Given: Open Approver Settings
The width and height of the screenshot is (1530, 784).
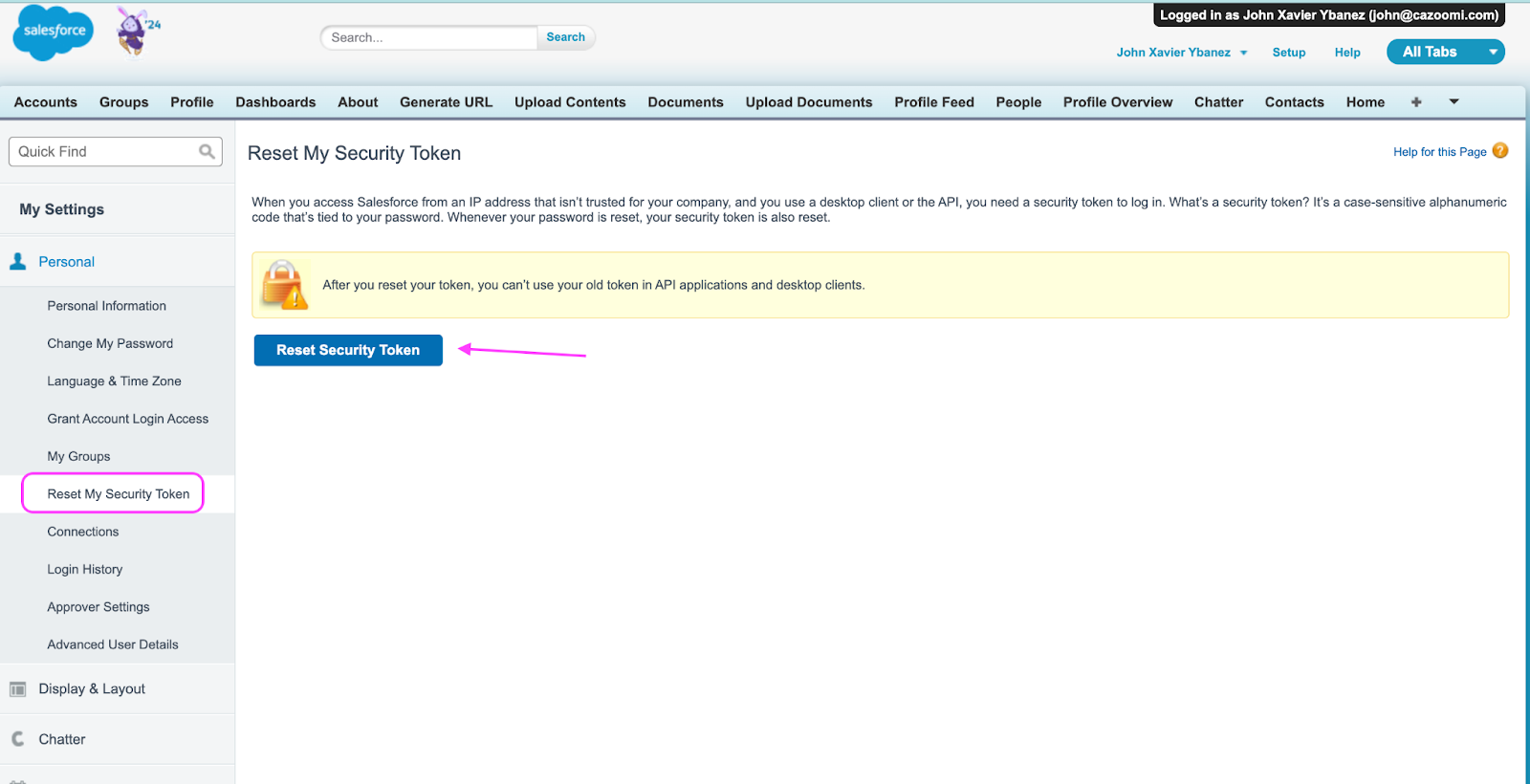Looking at the screenshot, I should tap(98, 607).
